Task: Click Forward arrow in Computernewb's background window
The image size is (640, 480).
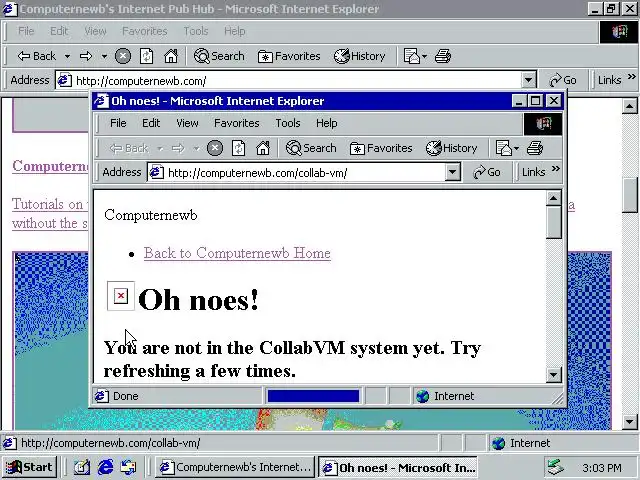Action: coord(86,56)
